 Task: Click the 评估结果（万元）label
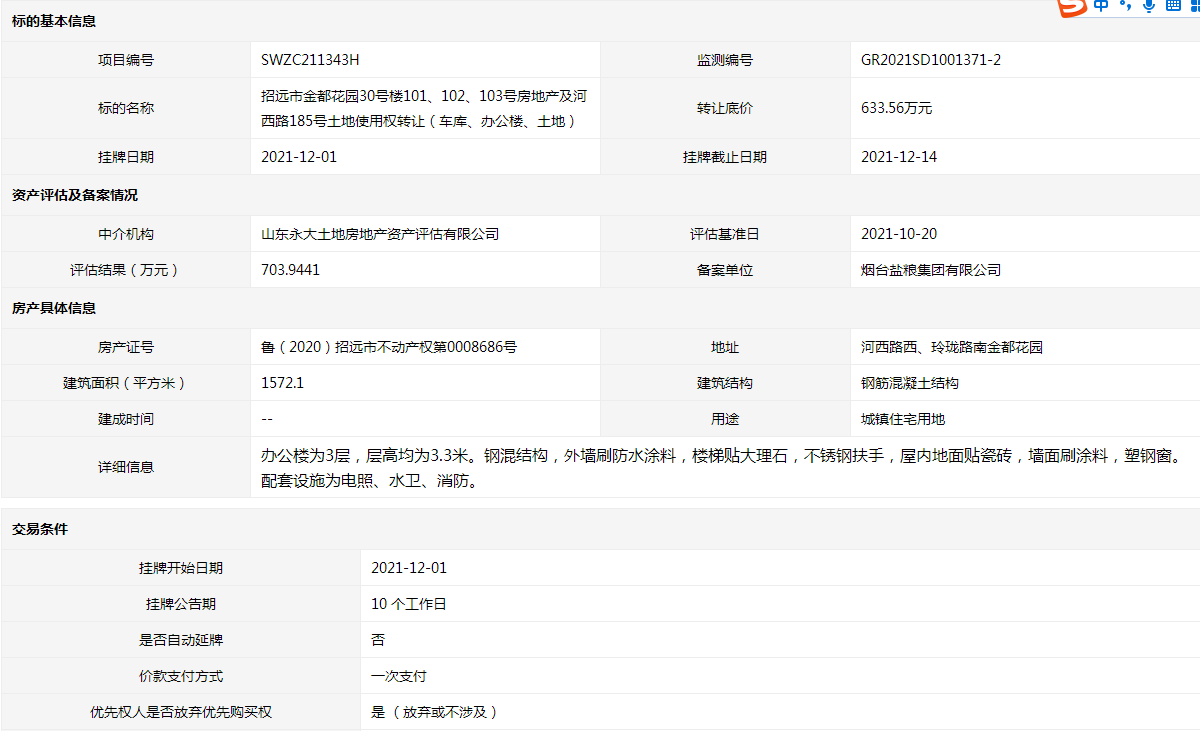point(126,270)
